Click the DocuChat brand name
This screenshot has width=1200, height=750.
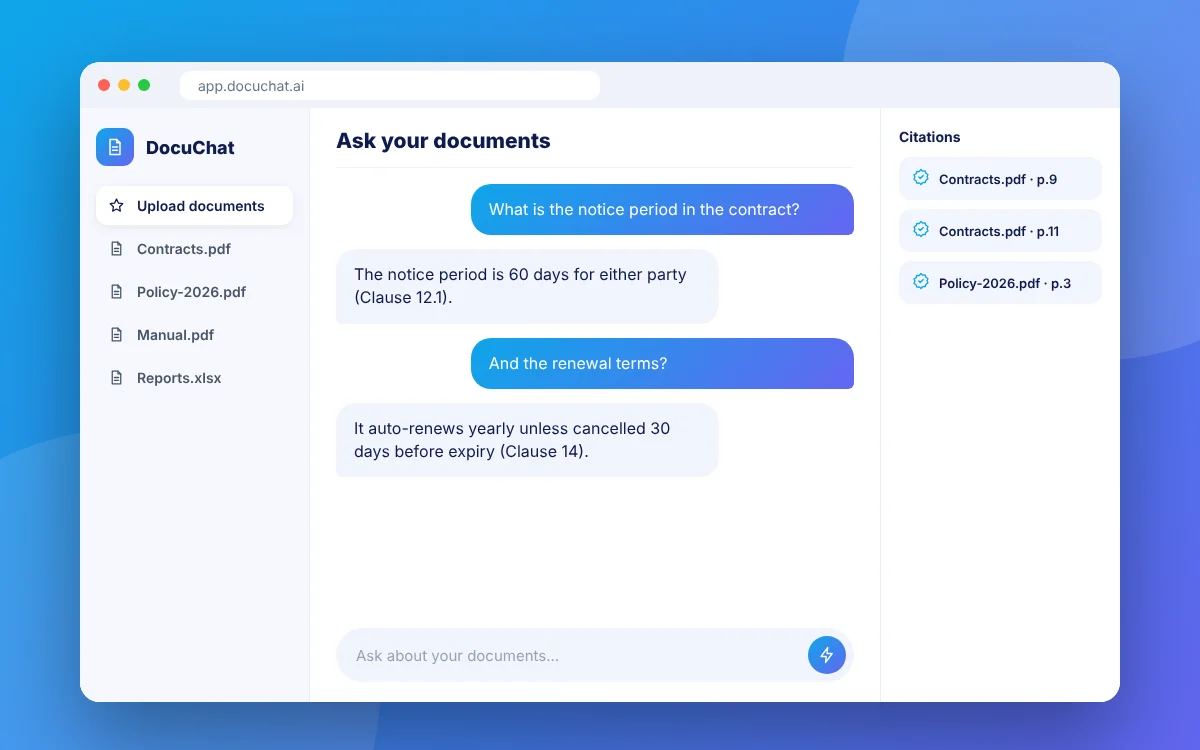click(x=190, y=148)
